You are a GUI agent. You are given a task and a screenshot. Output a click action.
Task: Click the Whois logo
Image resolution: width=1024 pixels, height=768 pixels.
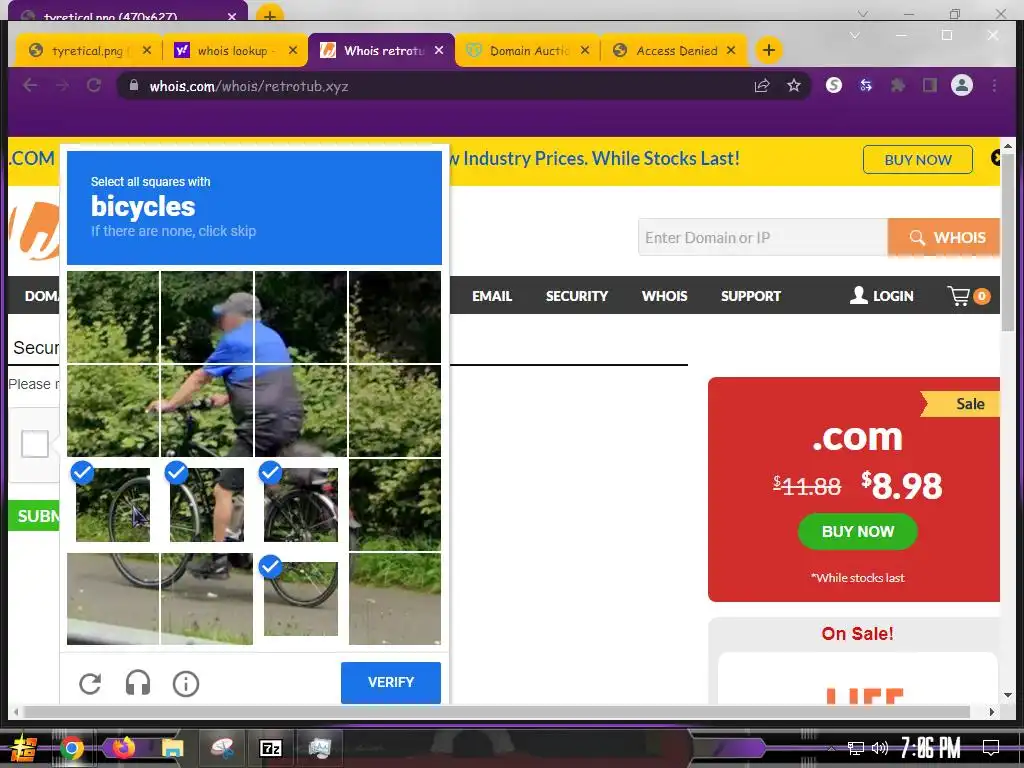tap(34, 231)
